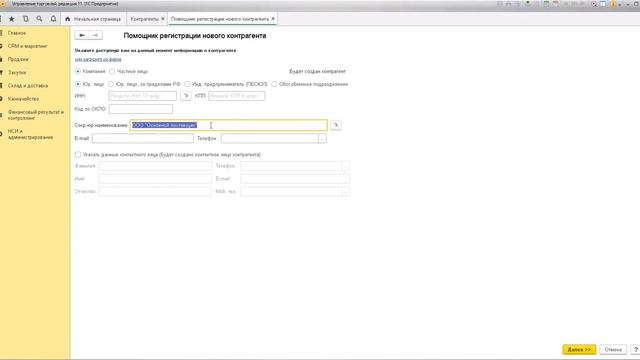Open notifications bell icon
This screenshot has width=640, height=360.
point(53,19)
